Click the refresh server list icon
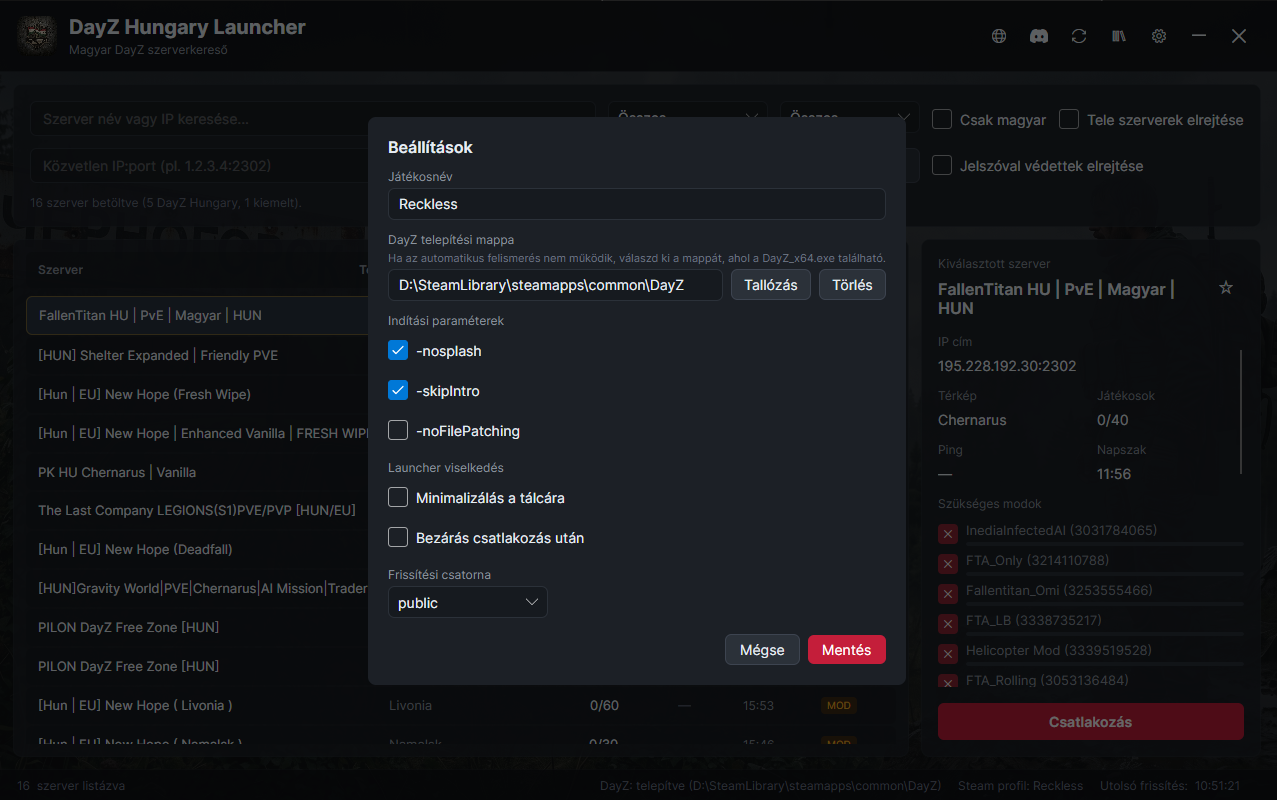Screen dimensions: 1277x800 coord(1078,36)
